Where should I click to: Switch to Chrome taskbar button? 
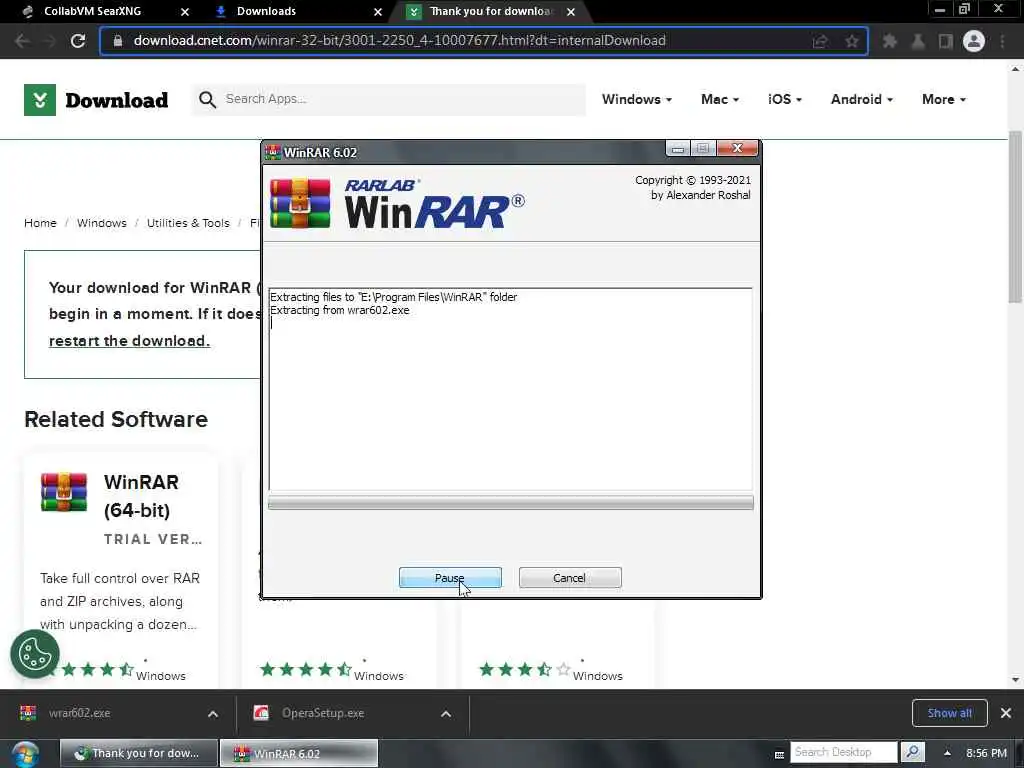coord(138,754)
